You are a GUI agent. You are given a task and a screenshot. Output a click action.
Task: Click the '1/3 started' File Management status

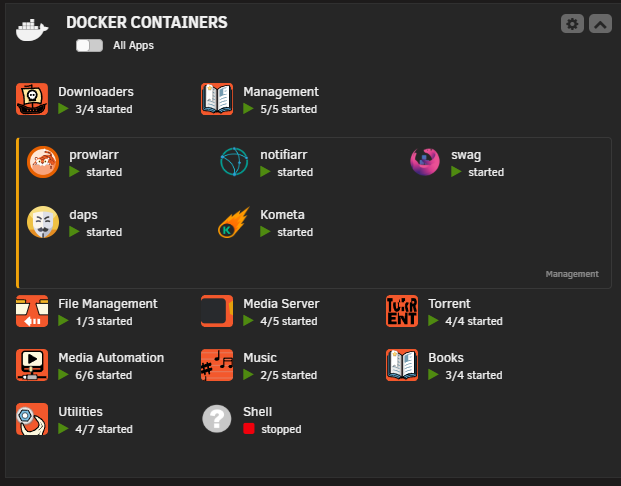click(104, 321)
